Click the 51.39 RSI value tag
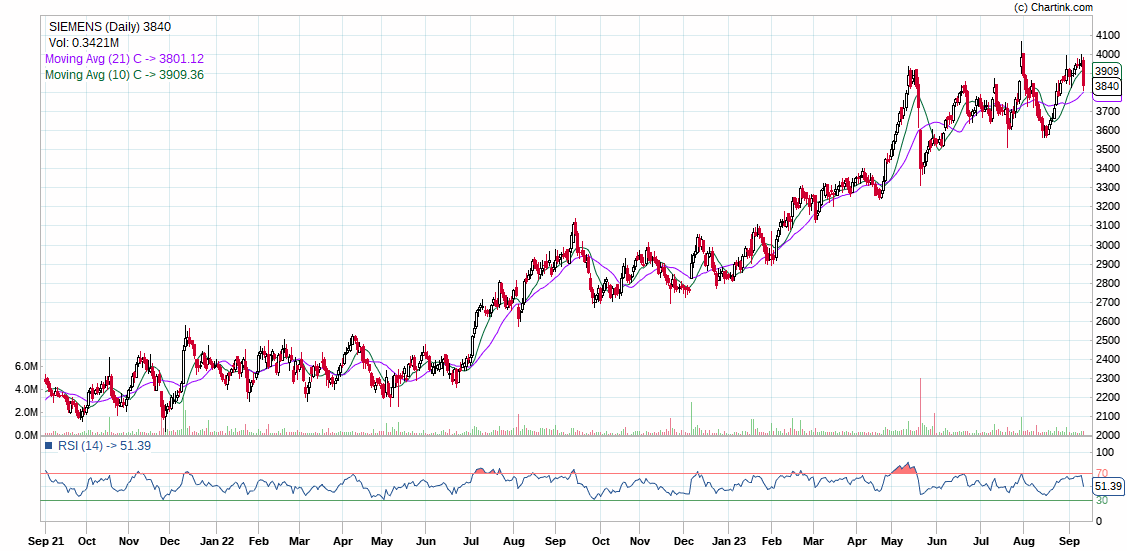1127x551 pixels. tap(1108, 486)
